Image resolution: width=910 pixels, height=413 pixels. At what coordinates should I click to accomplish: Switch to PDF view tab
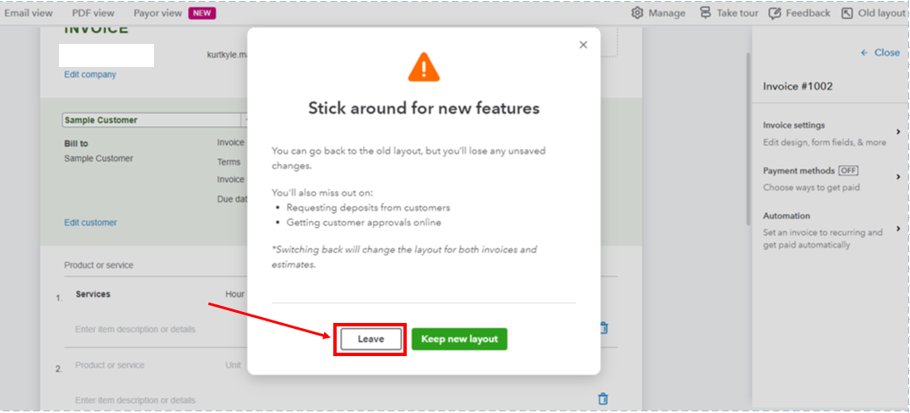93,13
